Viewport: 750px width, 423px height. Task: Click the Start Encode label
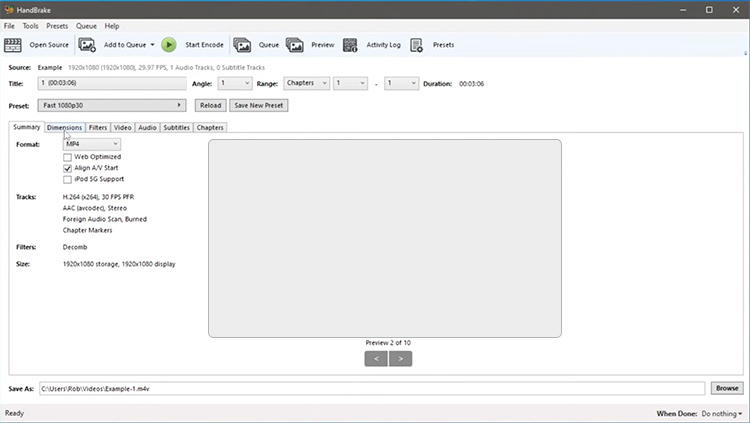tap(204, 45)
